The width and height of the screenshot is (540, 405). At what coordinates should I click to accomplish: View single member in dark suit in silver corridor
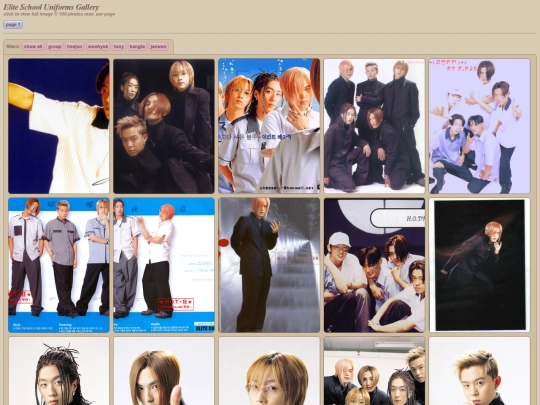[x=269, y=265]
